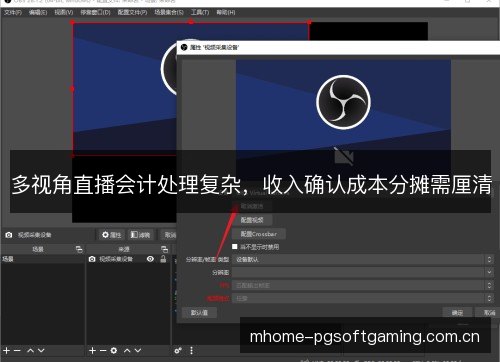Click the 配置Crossbar button
500x362 pixels.
259,234
